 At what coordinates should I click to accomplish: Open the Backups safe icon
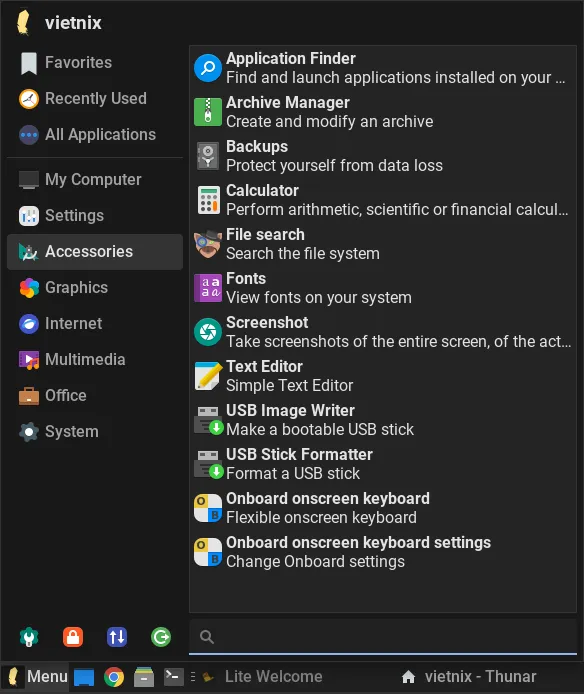tap(208, 156)
